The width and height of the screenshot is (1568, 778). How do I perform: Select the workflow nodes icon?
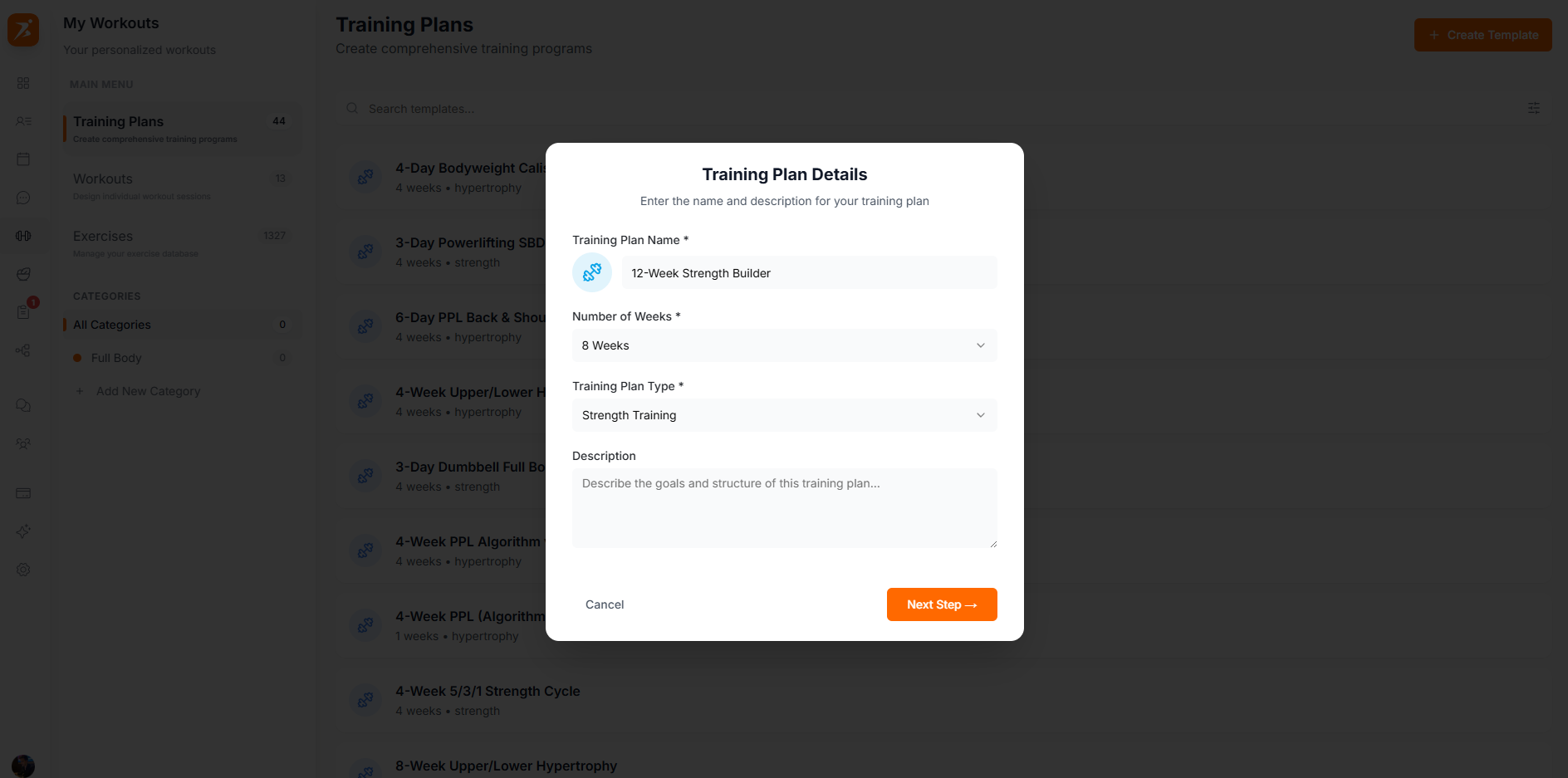23,350
